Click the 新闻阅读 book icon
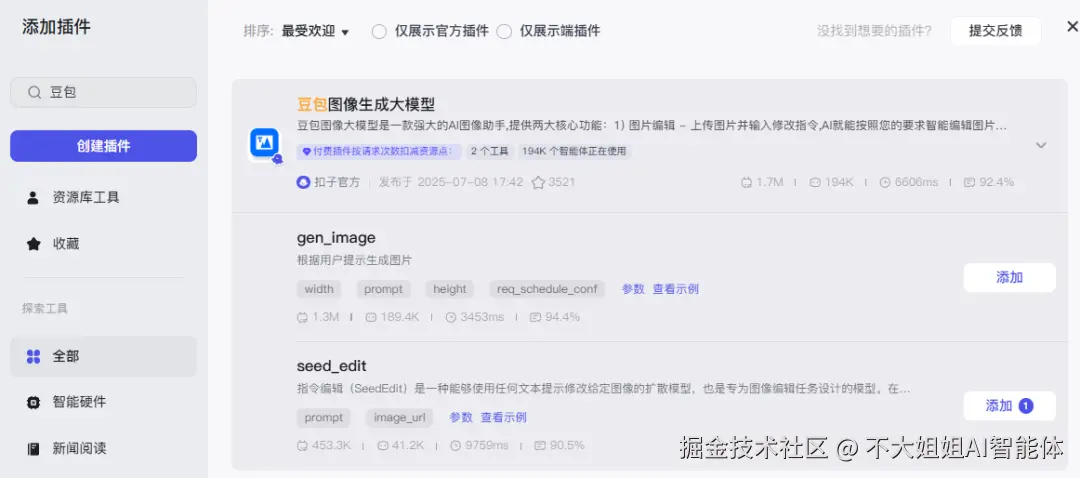The height and width of the screenshot is (478, 1080). [x=33, y=449]
